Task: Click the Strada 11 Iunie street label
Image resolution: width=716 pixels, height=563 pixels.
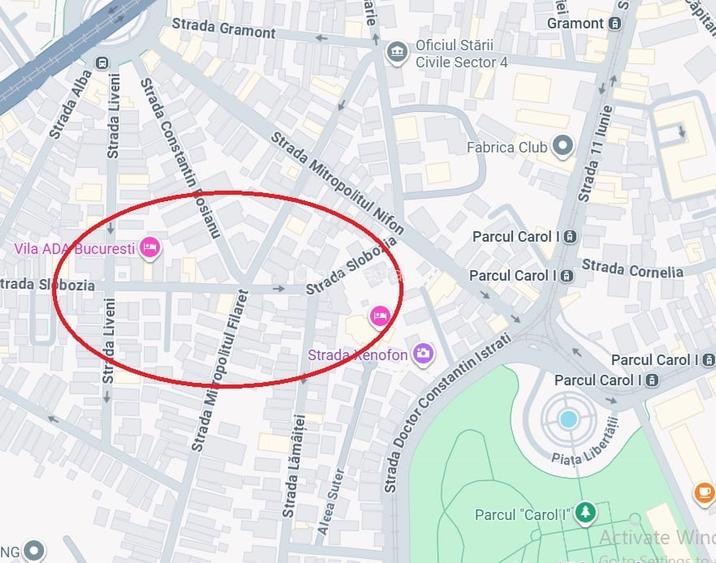Action: point(595,153)
